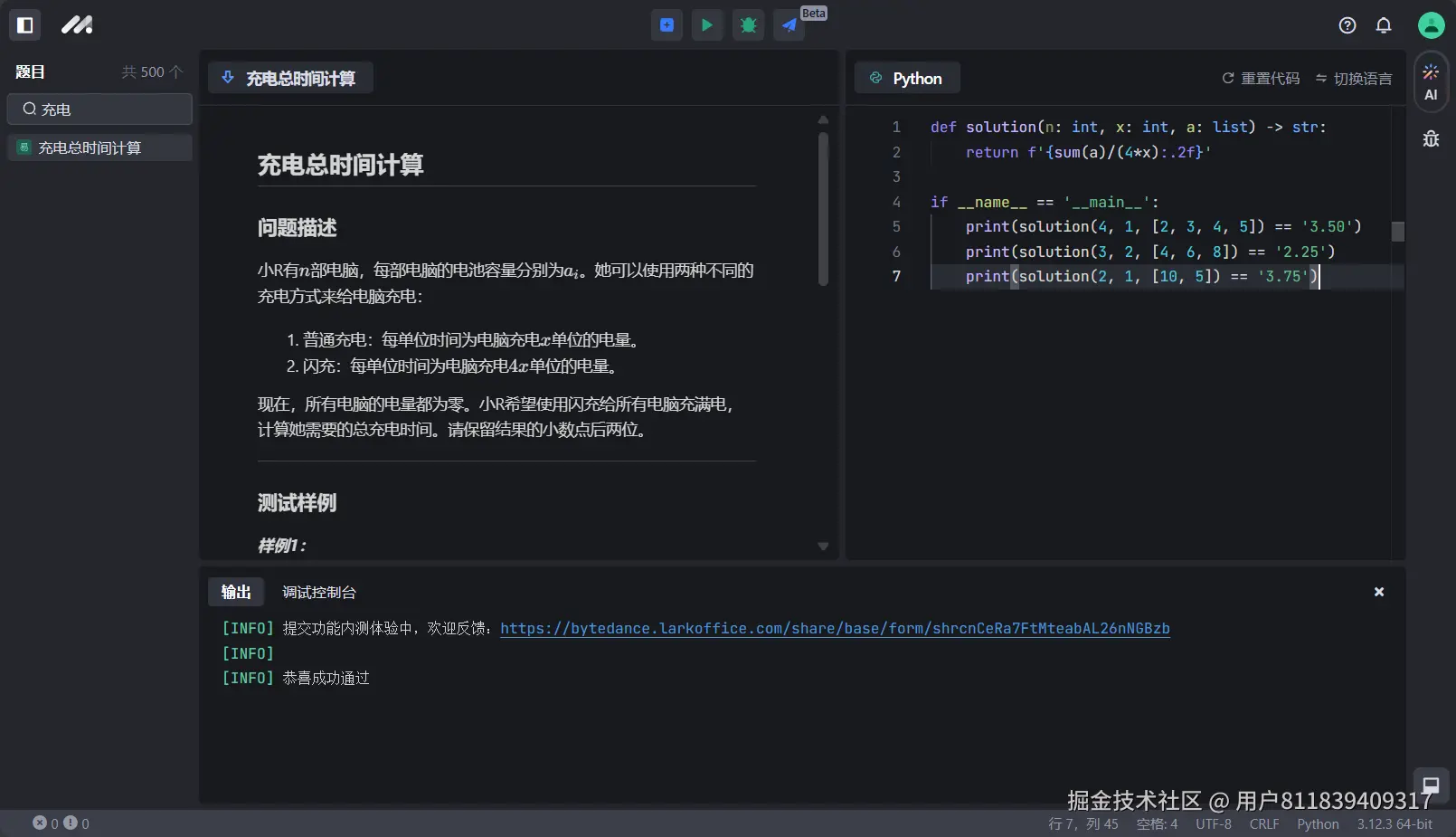Viewport: 1456px width, 837px height.
Task: Click the 问题描述 heading
Action: [297, 227]
